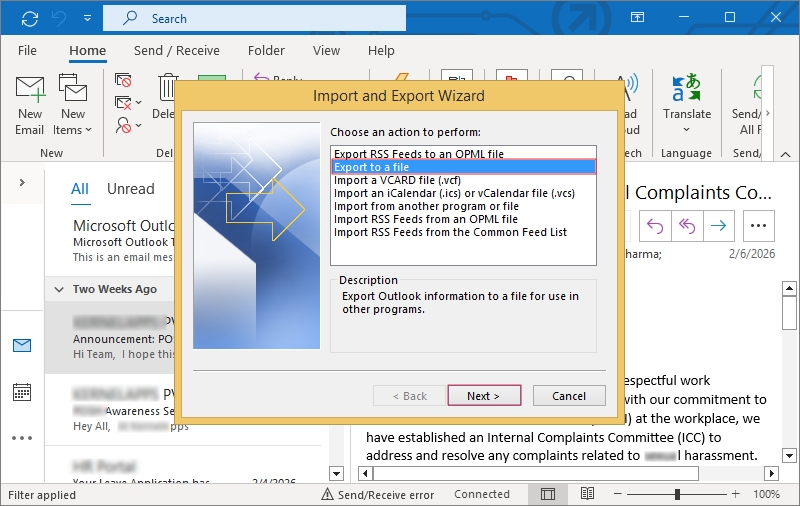The width and height of the screenshot is (800, 506).
Task: Cancel the Import and Export Wizard
Action: 569,396
